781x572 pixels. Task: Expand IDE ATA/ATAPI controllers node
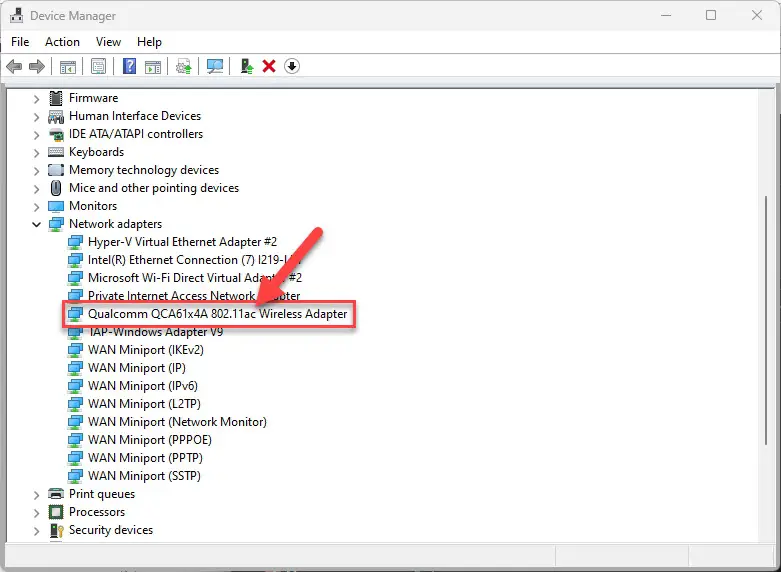click(36, 135)
